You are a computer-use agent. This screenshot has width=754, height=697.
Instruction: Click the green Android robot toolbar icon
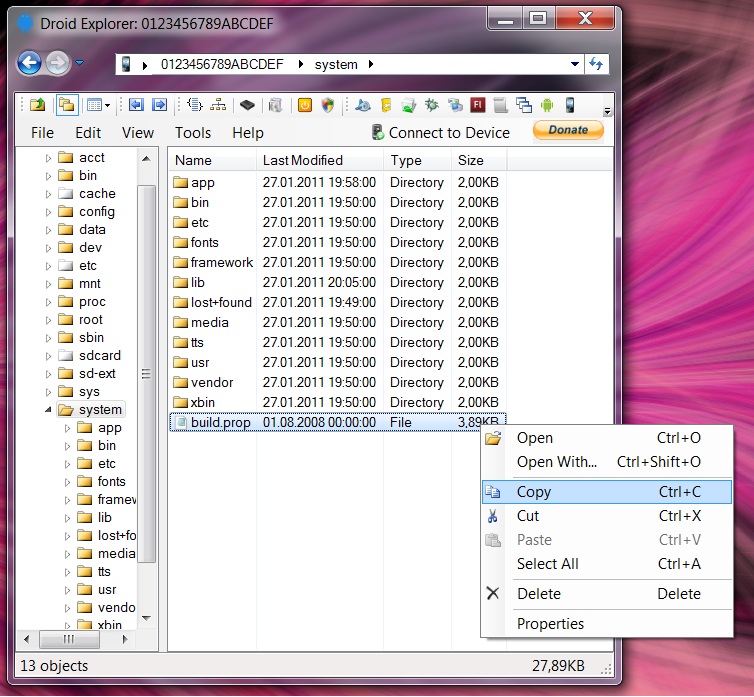point(547,104)
